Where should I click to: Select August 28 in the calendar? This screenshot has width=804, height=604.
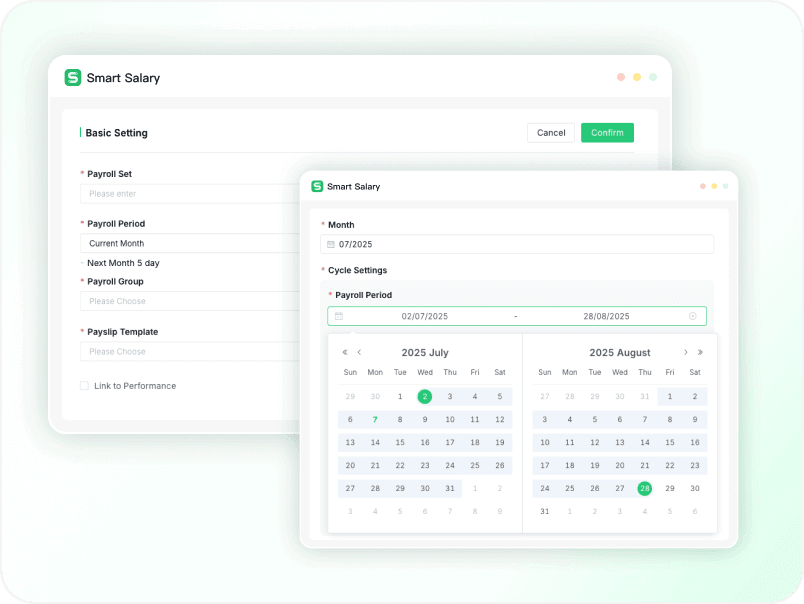click(x=645, y=488)
